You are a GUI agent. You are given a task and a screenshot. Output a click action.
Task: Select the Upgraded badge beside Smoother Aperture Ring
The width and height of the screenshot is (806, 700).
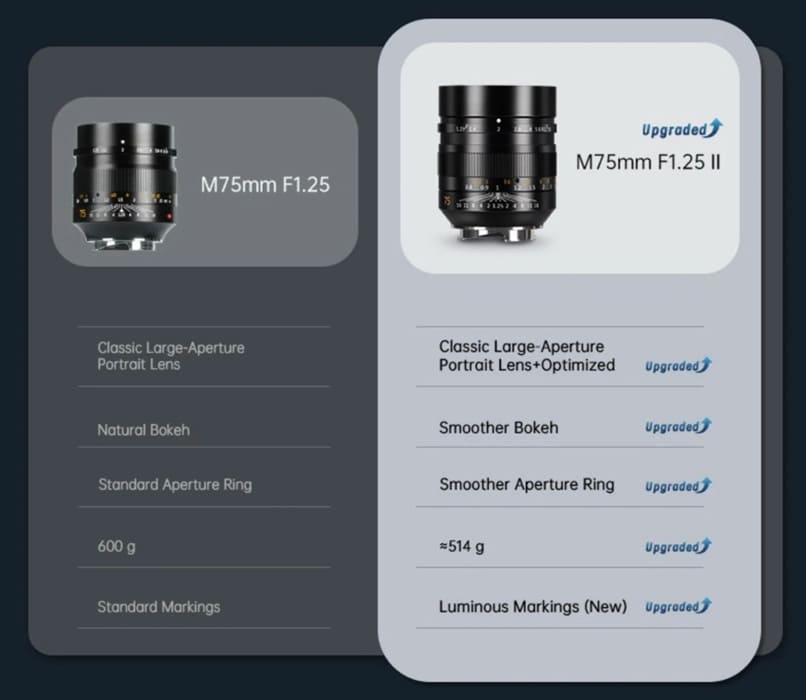[x=677, y=486]
